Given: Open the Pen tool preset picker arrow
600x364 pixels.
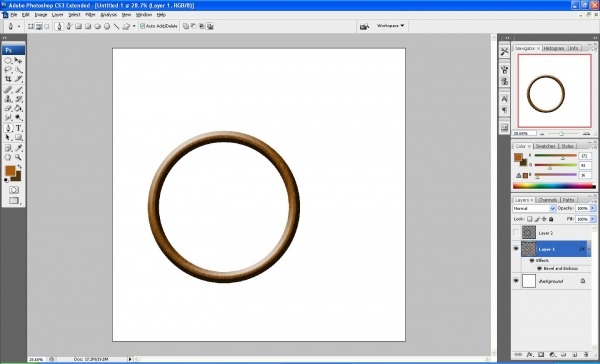Looking at the screenshot, I should click(19, 26).
